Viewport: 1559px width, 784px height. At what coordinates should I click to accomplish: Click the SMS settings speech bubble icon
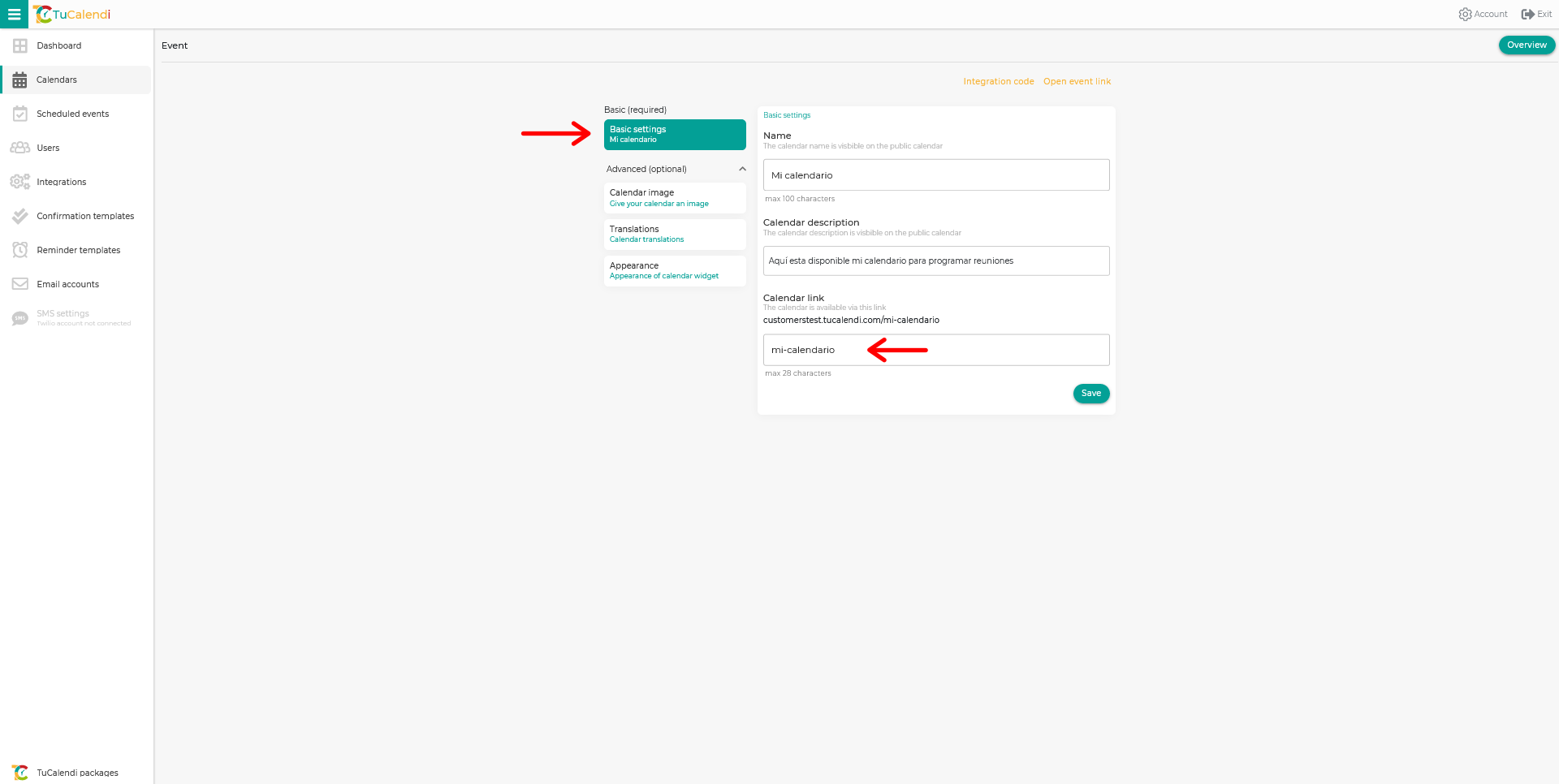[x=20, y=318]
